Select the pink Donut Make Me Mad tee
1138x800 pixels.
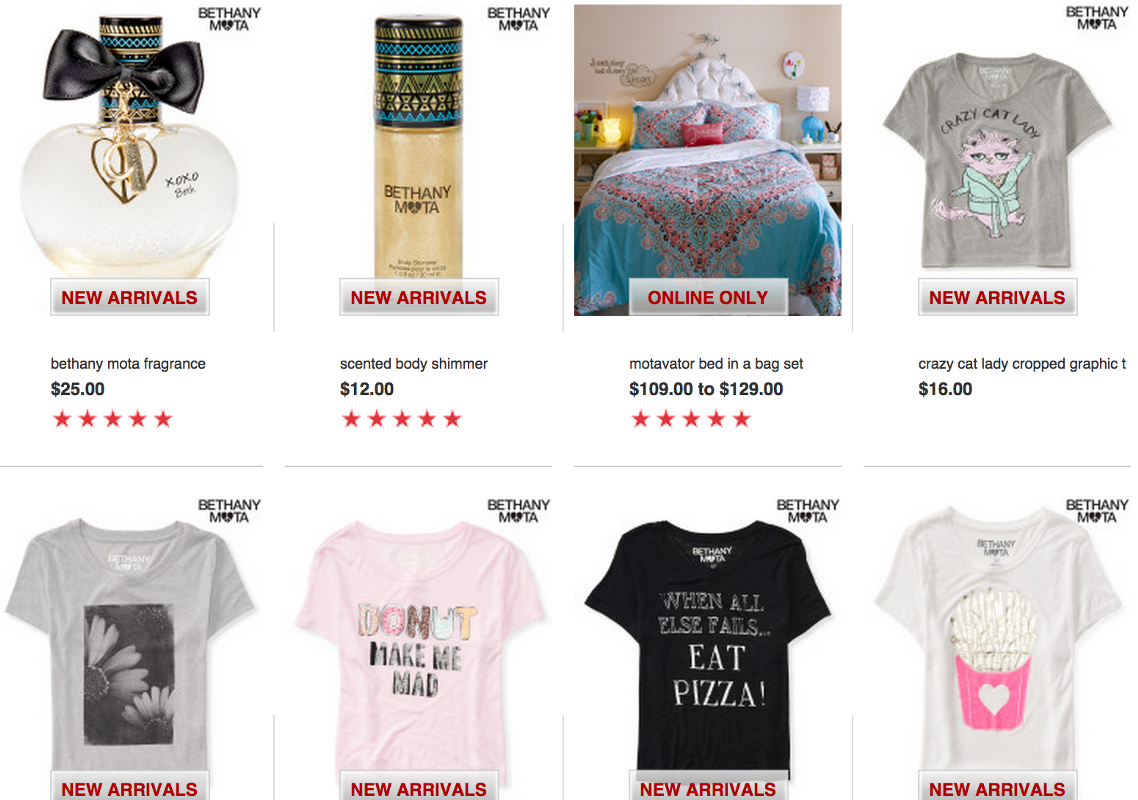[x=419, y=646]
